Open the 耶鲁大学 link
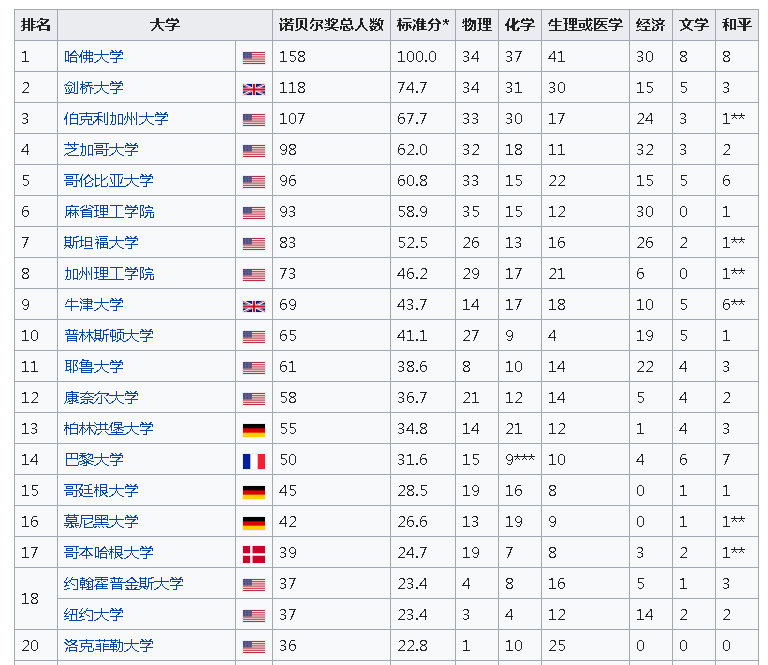This screenshot has height=665, width=768. point(94,366)
